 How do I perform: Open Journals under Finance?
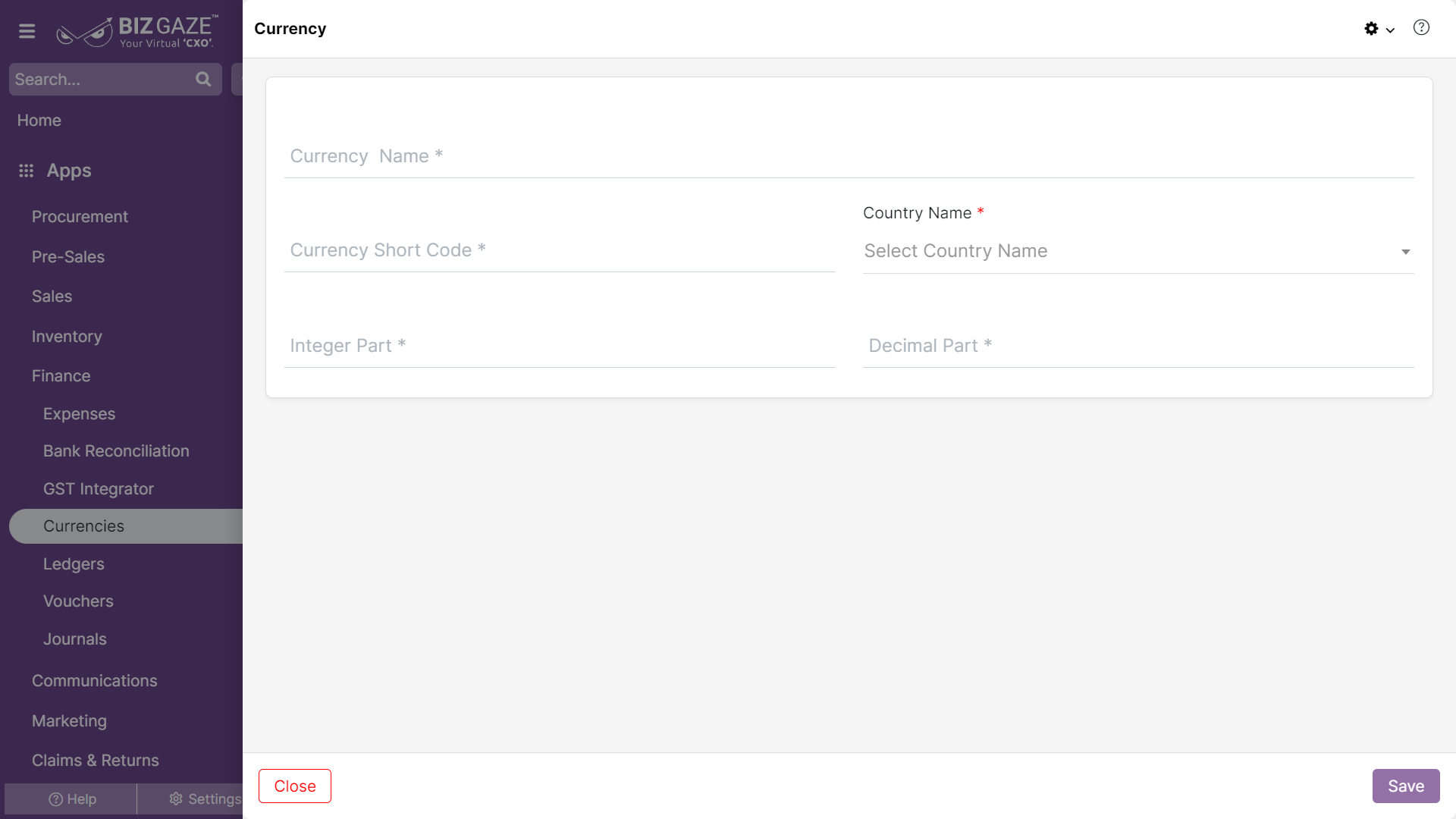(74, 639)
